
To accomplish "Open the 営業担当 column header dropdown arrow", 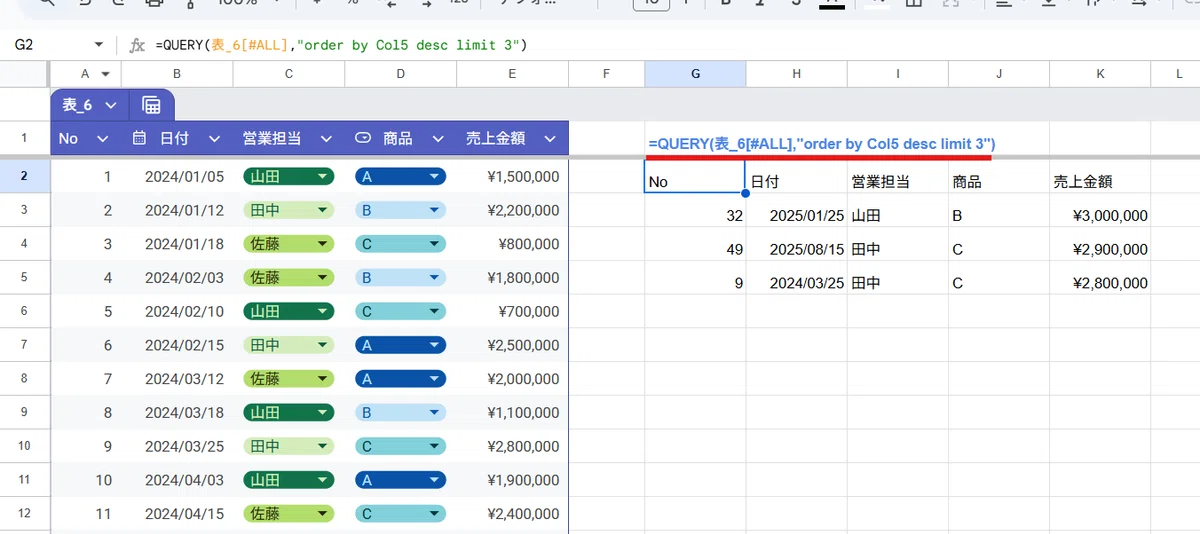I will point(325,139).
